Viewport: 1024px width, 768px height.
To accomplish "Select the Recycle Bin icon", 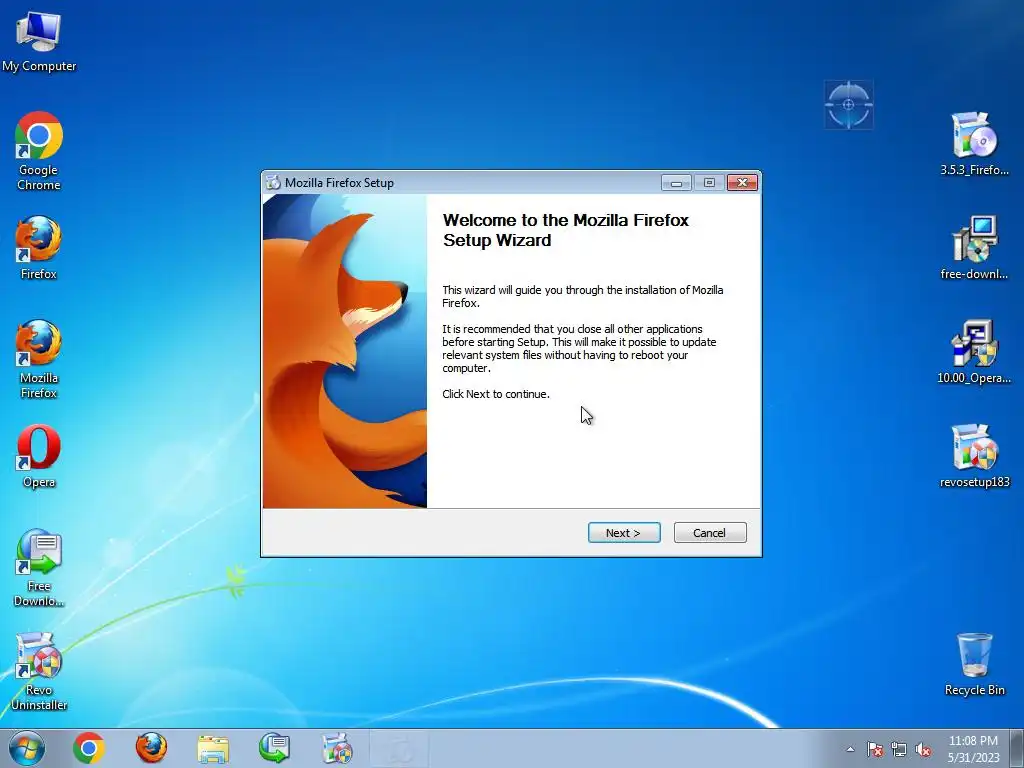I will (974, 664).
